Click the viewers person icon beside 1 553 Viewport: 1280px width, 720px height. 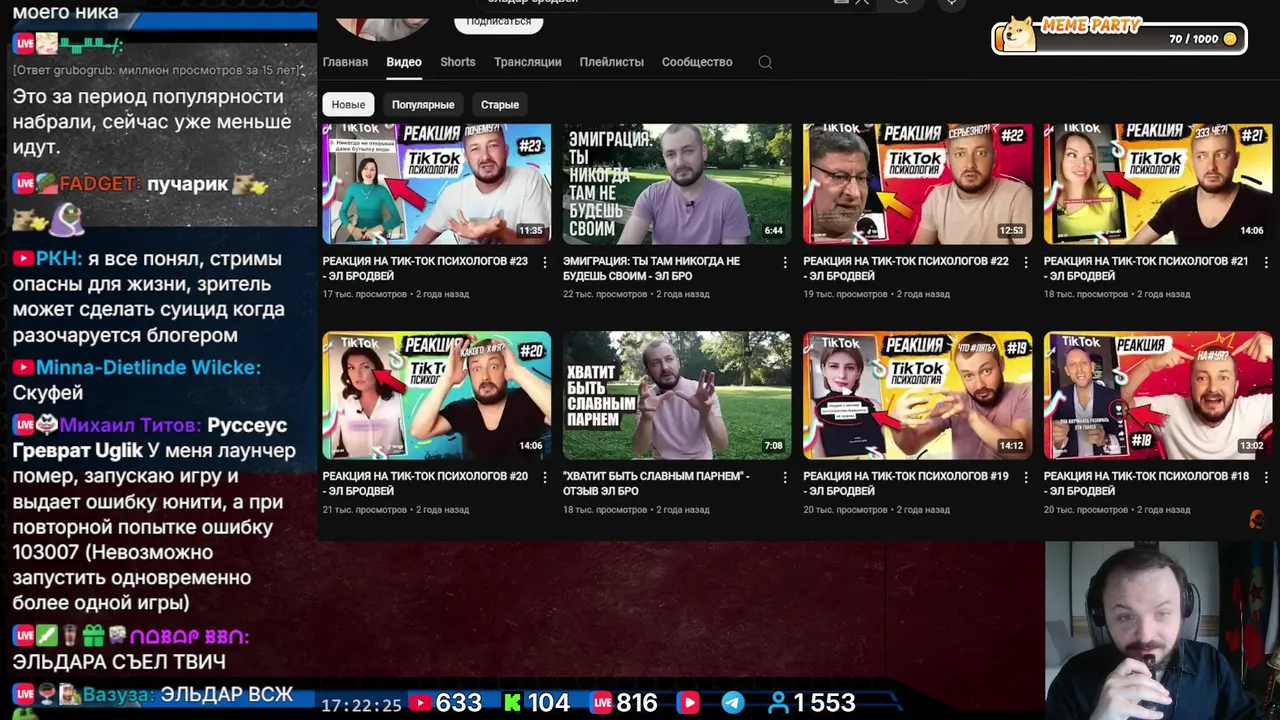pyautogui.click(x=778, y=703)
